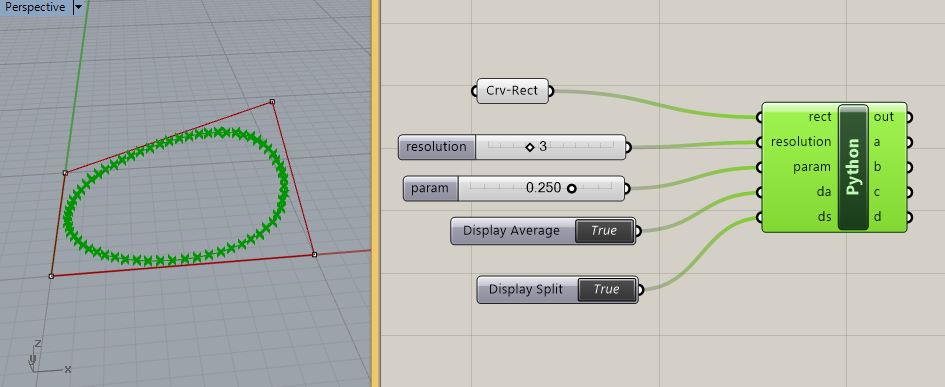Select the Crv-Rect parameter component
The width and height of the screenshot is (945, 387).
click(x=513, y=91)
